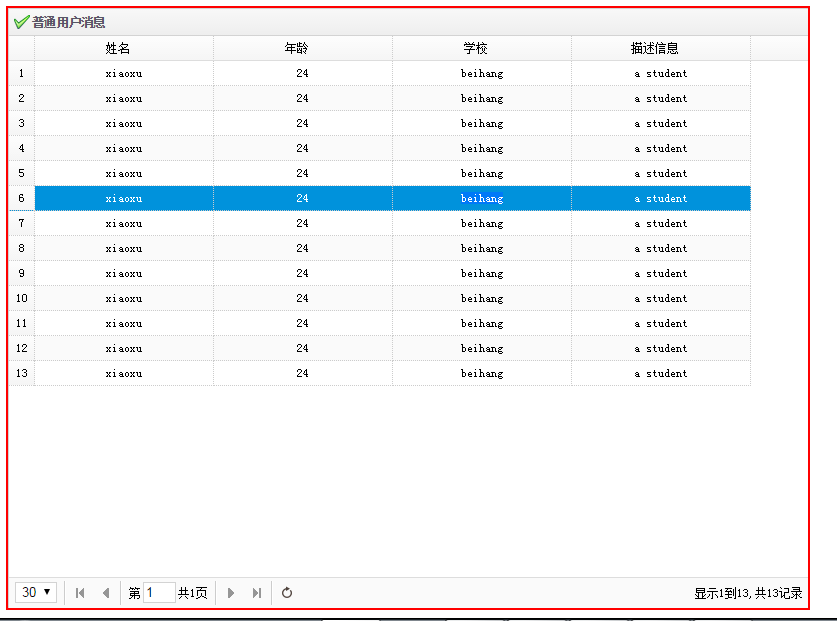Click age 24 in selected row 6
837x621 pixels.
[x=303, y=199]
